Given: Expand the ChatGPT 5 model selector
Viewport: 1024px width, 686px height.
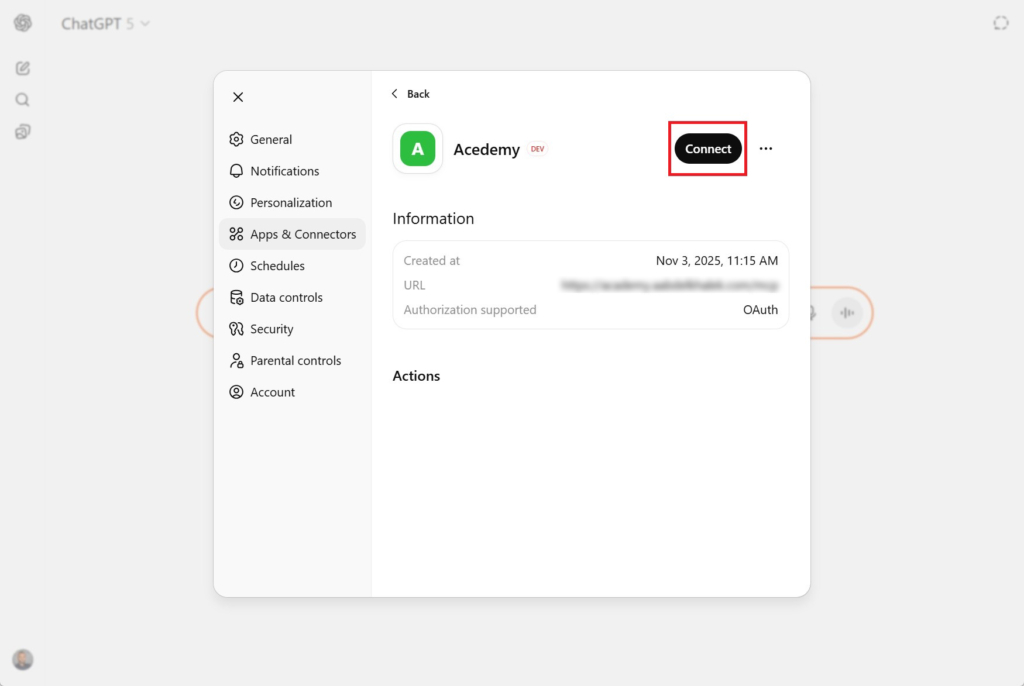Looking at the screenshot, I should coord(105,23).
